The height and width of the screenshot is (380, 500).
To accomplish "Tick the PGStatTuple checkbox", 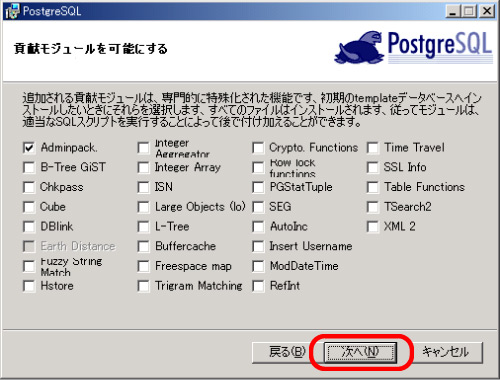I will (258, 187).
